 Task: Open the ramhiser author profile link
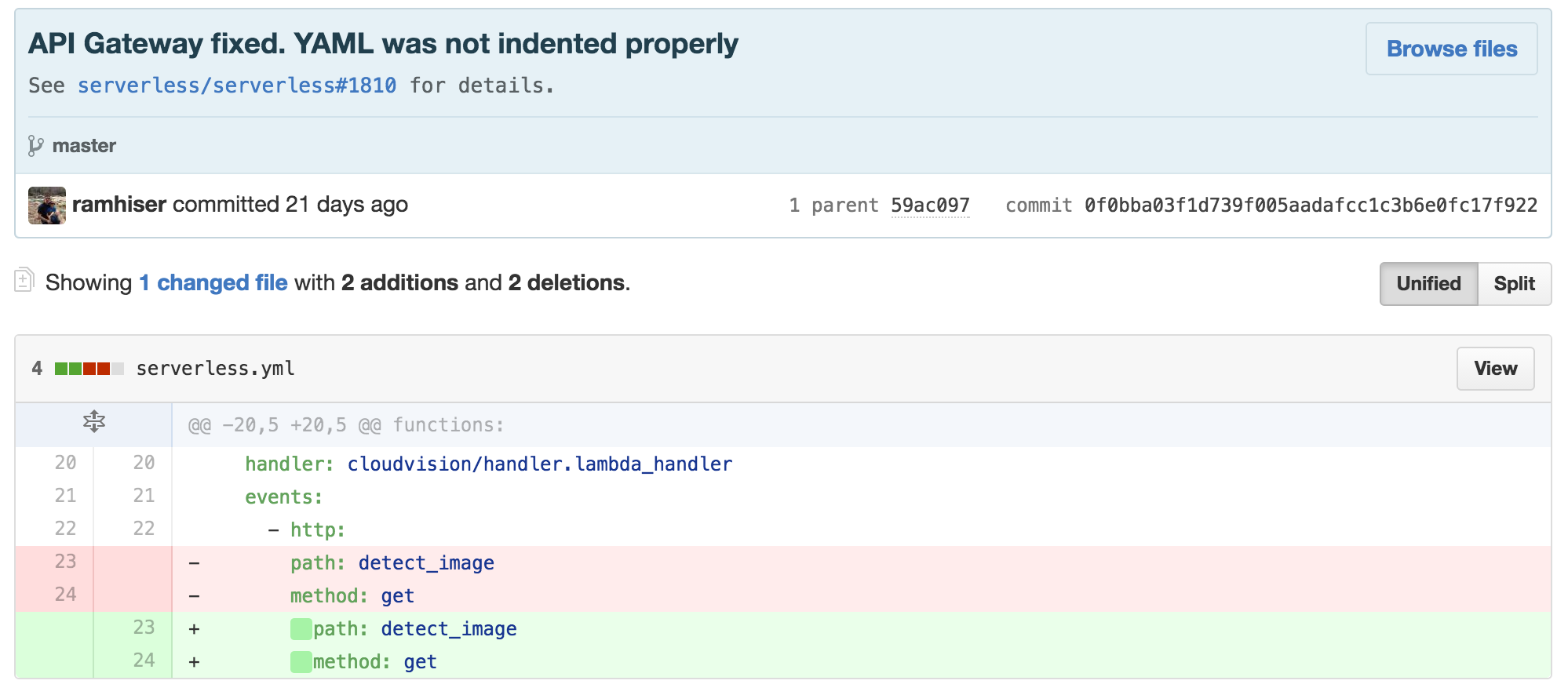pyautogui.click(x=119, y=205)
